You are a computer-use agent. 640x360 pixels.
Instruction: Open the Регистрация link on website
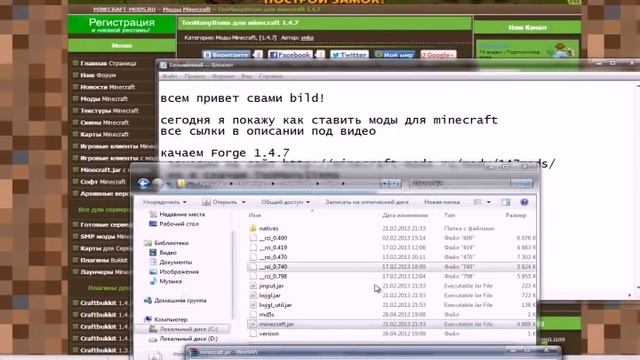[x=122, y=25]
